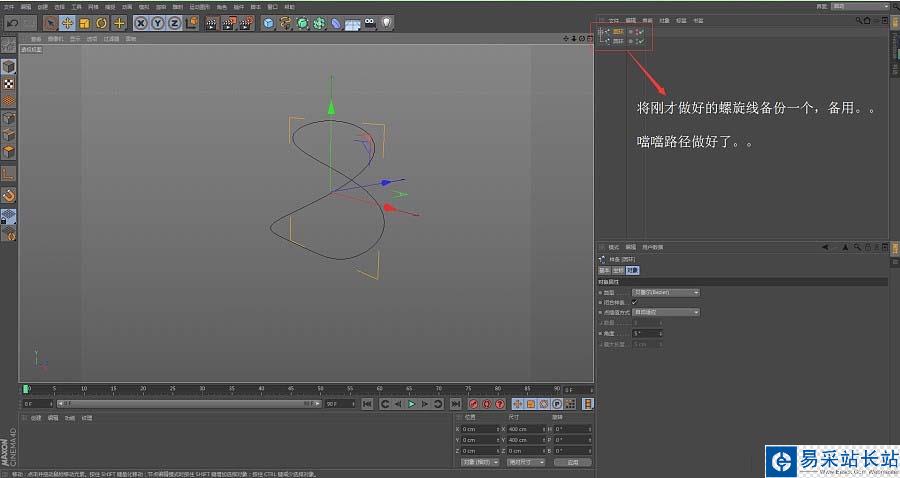Toggle enable checkmark of top spline
The width and height of the screenshot is (900, 478).
click(641, 32)
